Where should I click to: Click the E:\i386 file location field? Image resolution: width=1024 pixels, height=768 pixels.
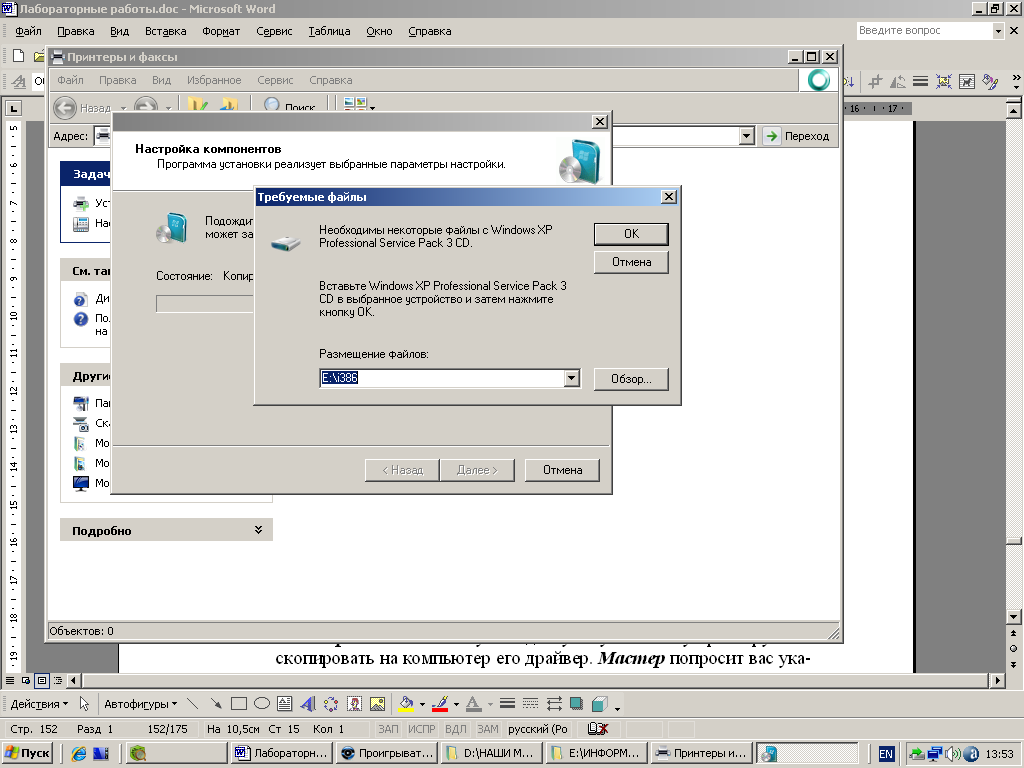pyautogui.click(x=442, y=378)
